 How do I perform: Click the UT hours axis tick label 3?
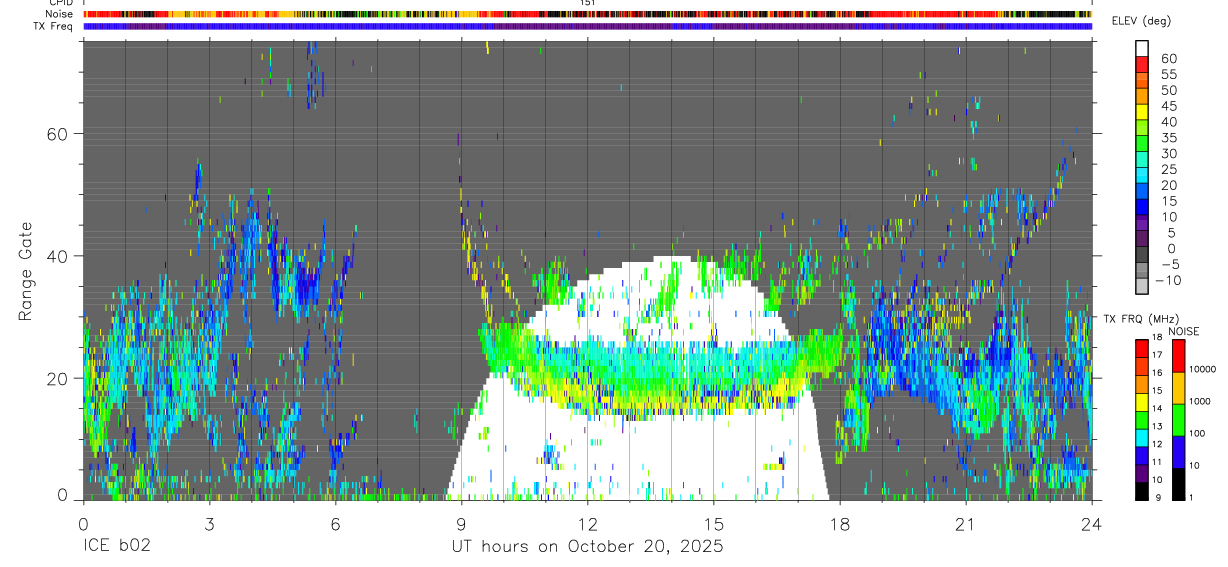[x=209, y=523]
